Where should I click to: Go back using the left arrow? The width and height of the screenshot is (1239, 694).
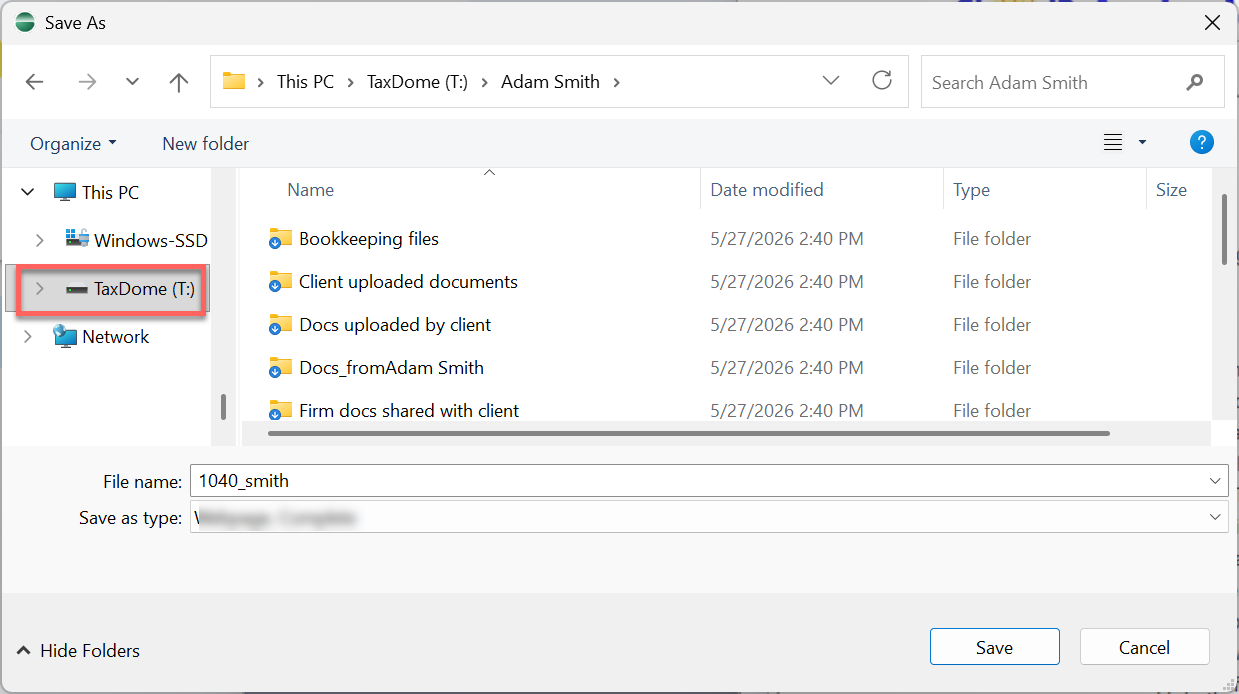click(x=35, y=82)
